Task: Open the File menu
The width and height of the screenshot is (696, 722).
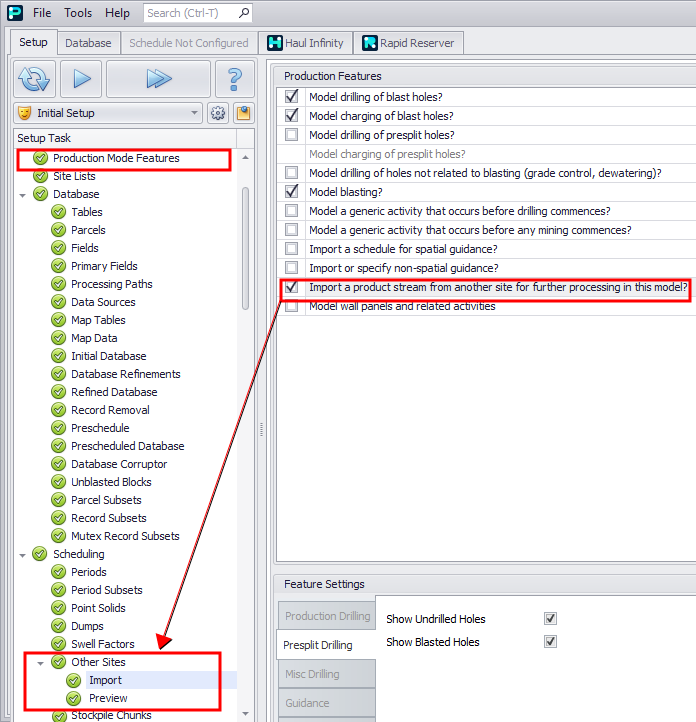Action: point(42,13)
